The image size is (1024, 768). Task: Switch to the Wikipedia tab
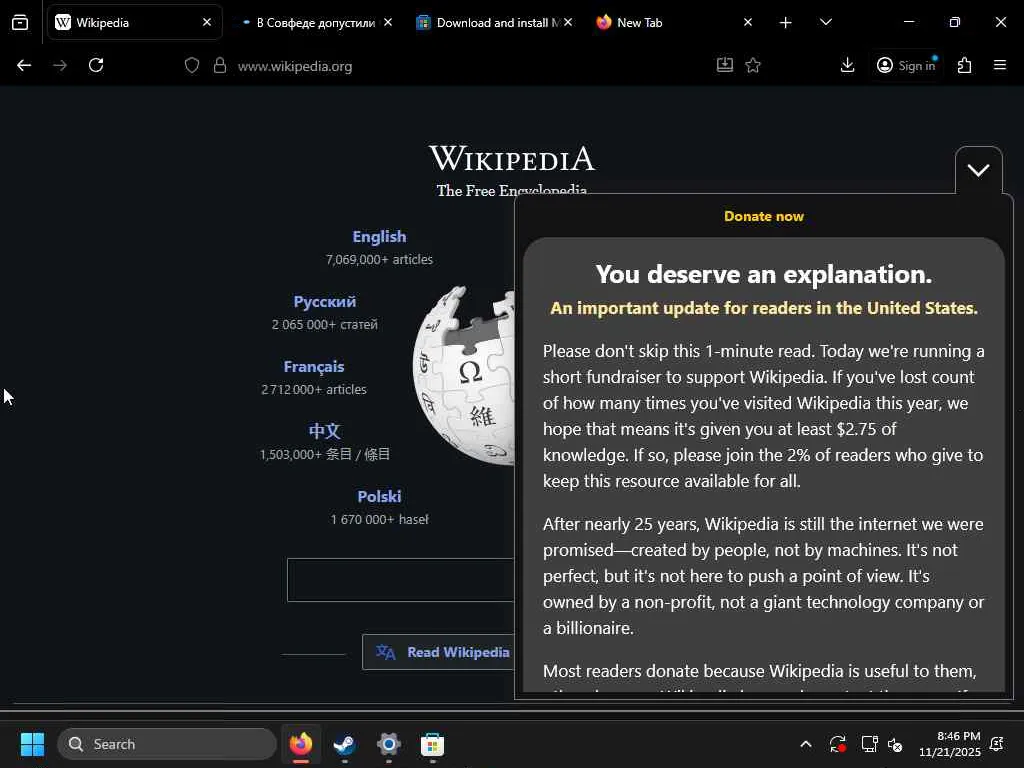tap(135, 23)
